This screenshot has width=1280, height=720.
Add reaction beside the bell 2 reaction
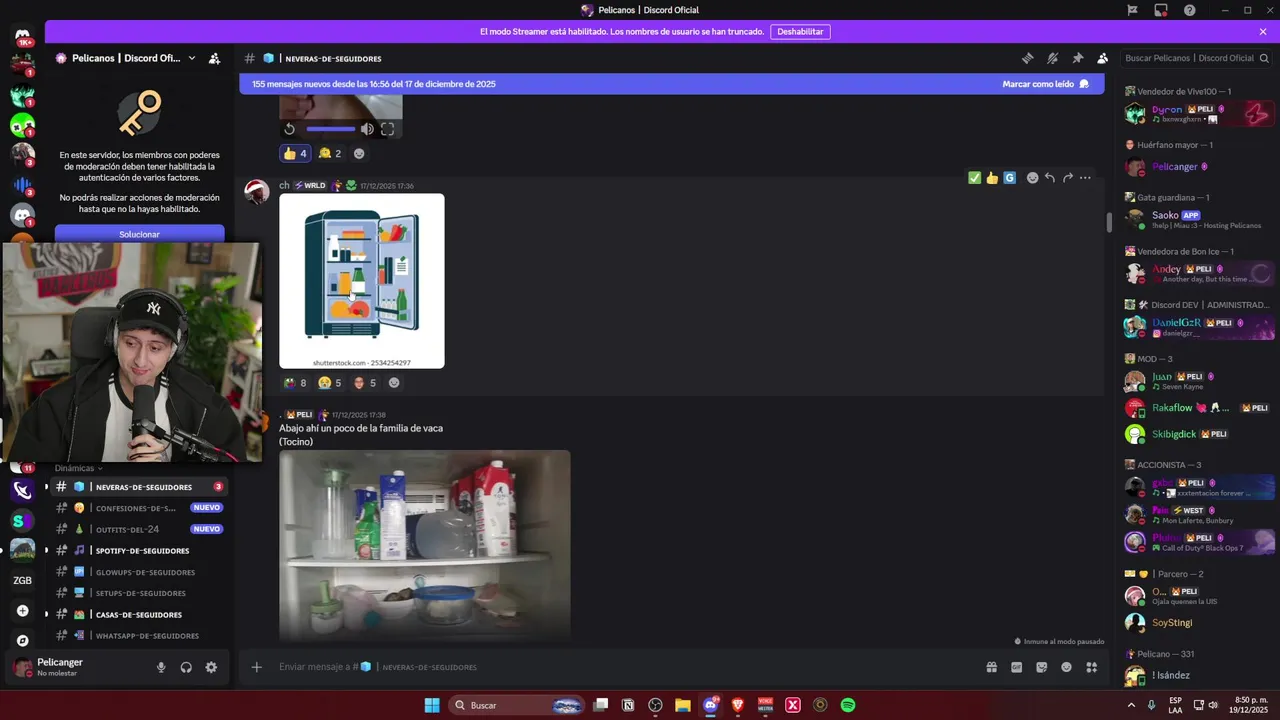pos(359,153)
